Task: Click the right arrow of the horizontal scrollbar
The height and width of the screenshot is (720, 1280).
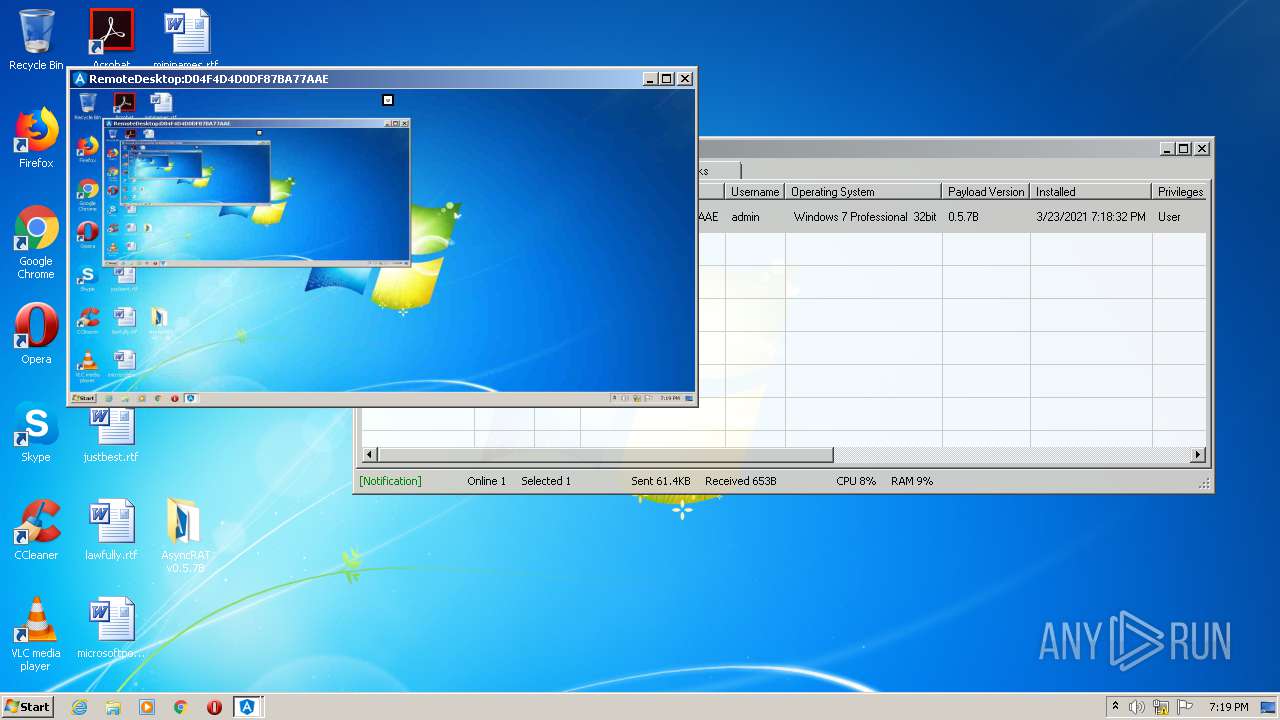Action: tap(1197, 455)
